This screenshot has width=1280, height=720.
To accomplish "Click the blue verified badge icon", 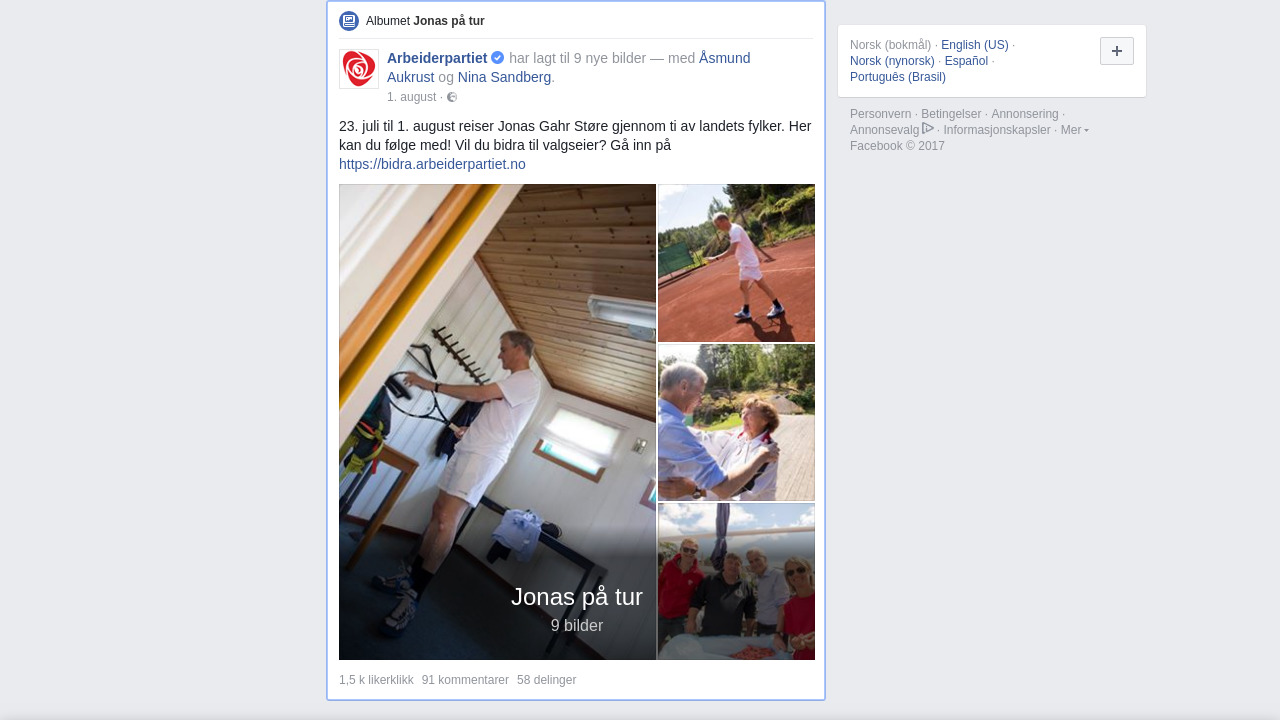I will (x=498, y=58).
